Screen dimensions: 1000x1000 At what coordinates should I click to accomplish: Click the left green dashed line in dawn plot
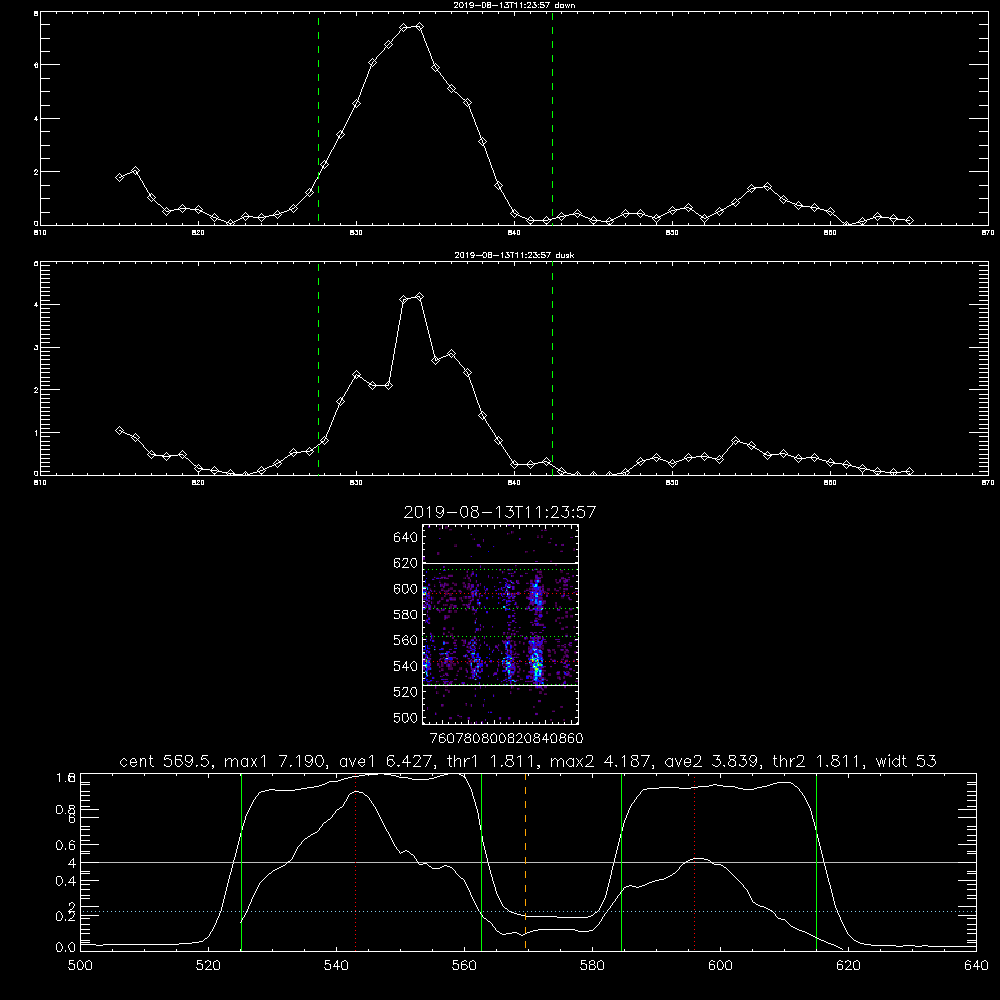pyautogui.click(x=318, y=119)
